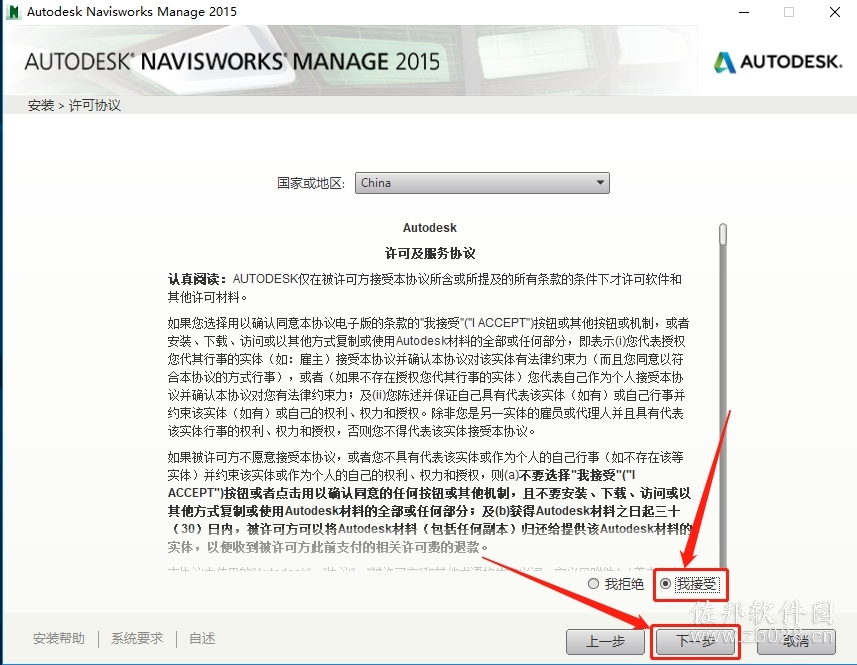857x665 pixels.
Task: Open the 国家或地区 country dropdown showing China
Action: pos(482,183)
